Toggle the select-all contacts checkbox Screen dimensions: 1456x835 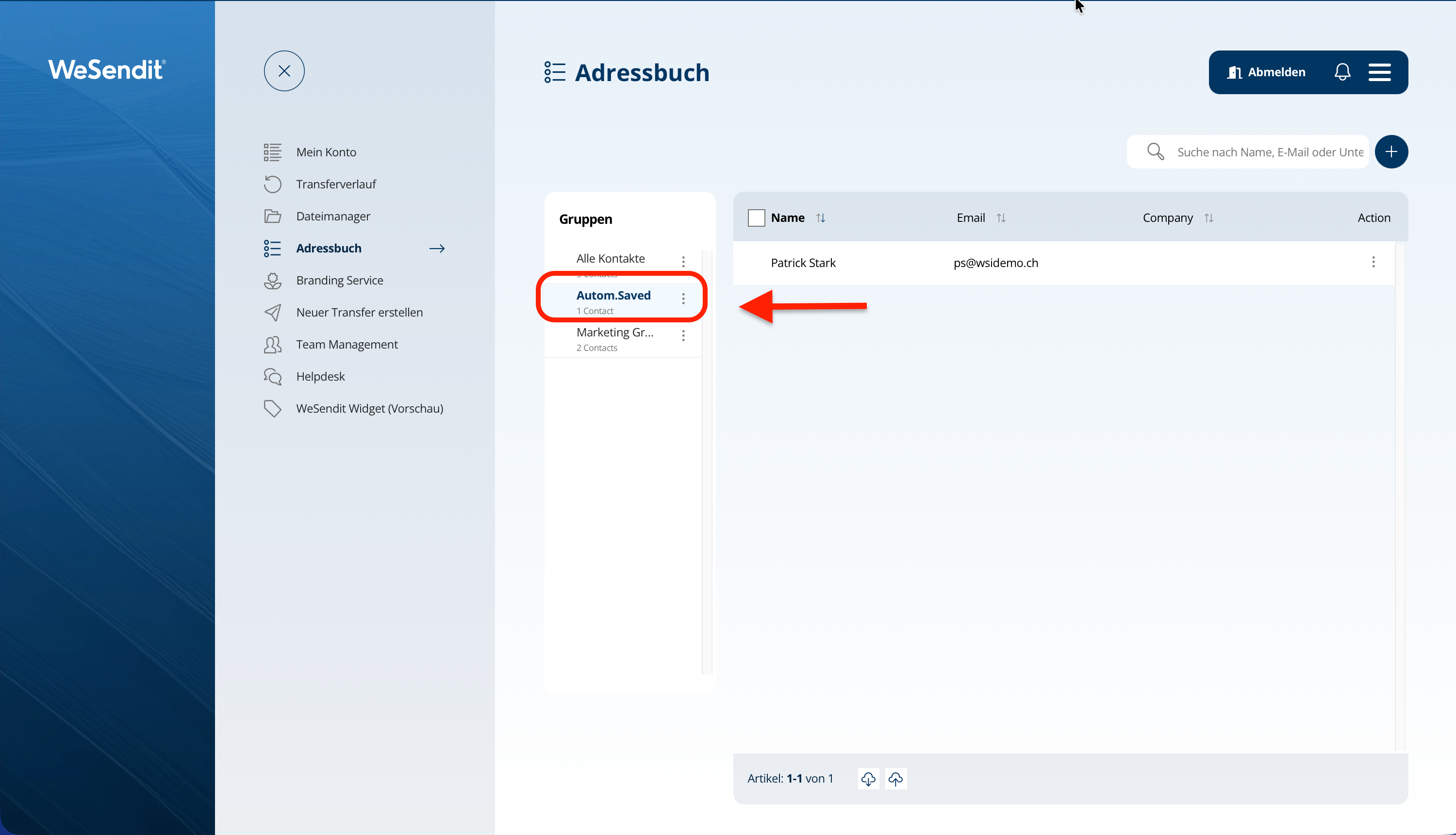[756, 218]
